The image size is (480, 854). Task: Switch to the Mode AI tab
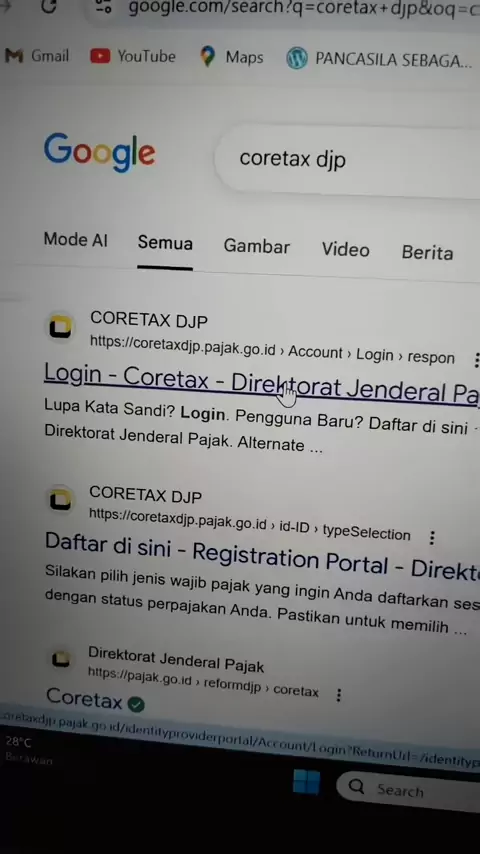point(76,240)
